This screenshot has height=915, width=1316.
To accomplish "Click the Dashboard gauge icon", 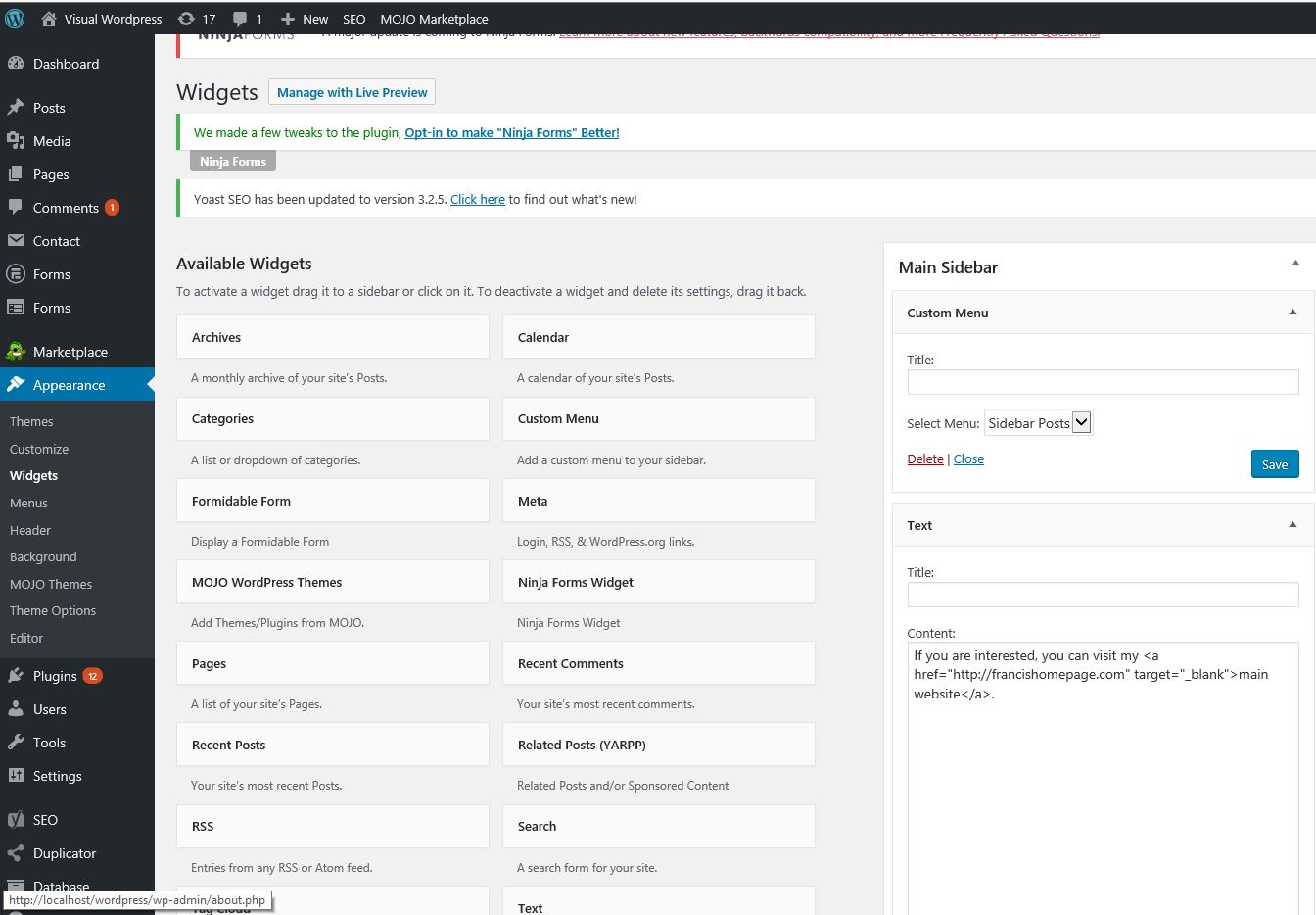I will 16,64.
